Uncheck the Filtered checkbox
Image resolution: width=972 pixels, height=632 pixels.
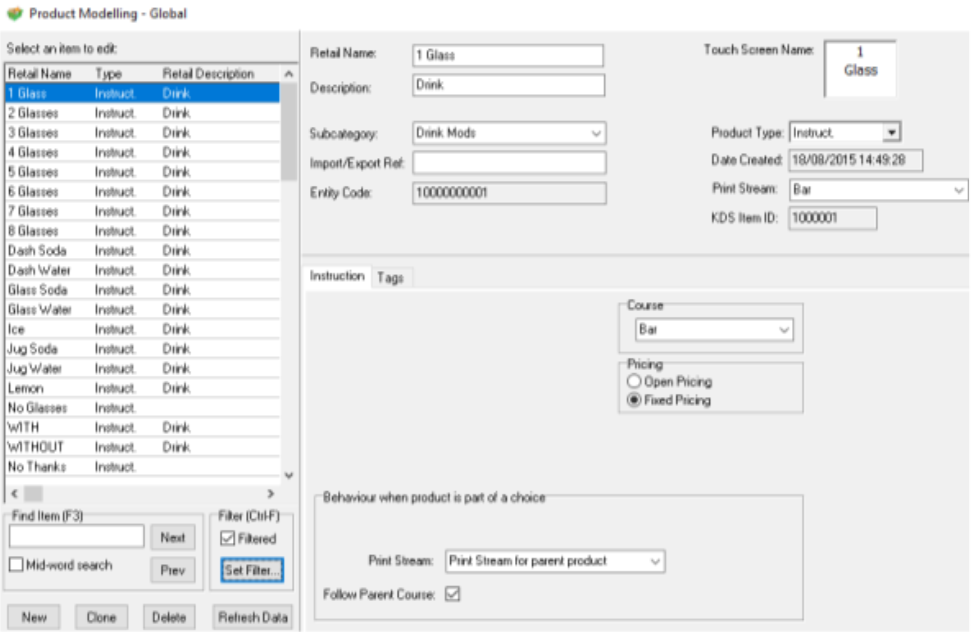(229, 539)
